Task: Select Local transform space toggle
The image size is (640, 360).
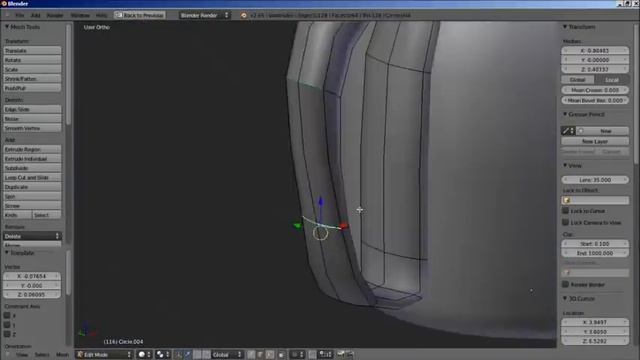Action: (x=611, y=80)
